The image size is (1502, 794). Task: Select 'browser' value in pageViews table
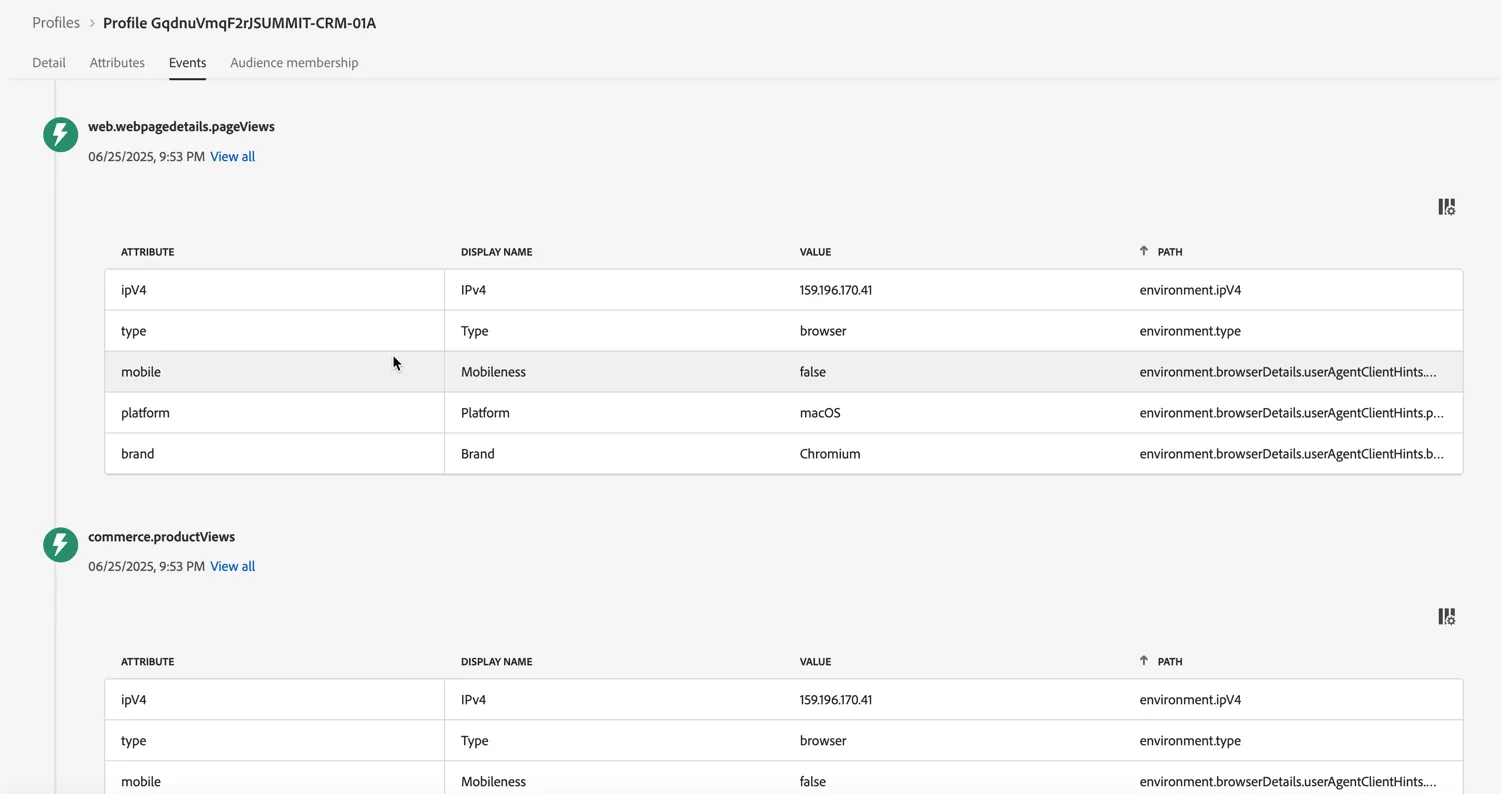tap(823, 331)
